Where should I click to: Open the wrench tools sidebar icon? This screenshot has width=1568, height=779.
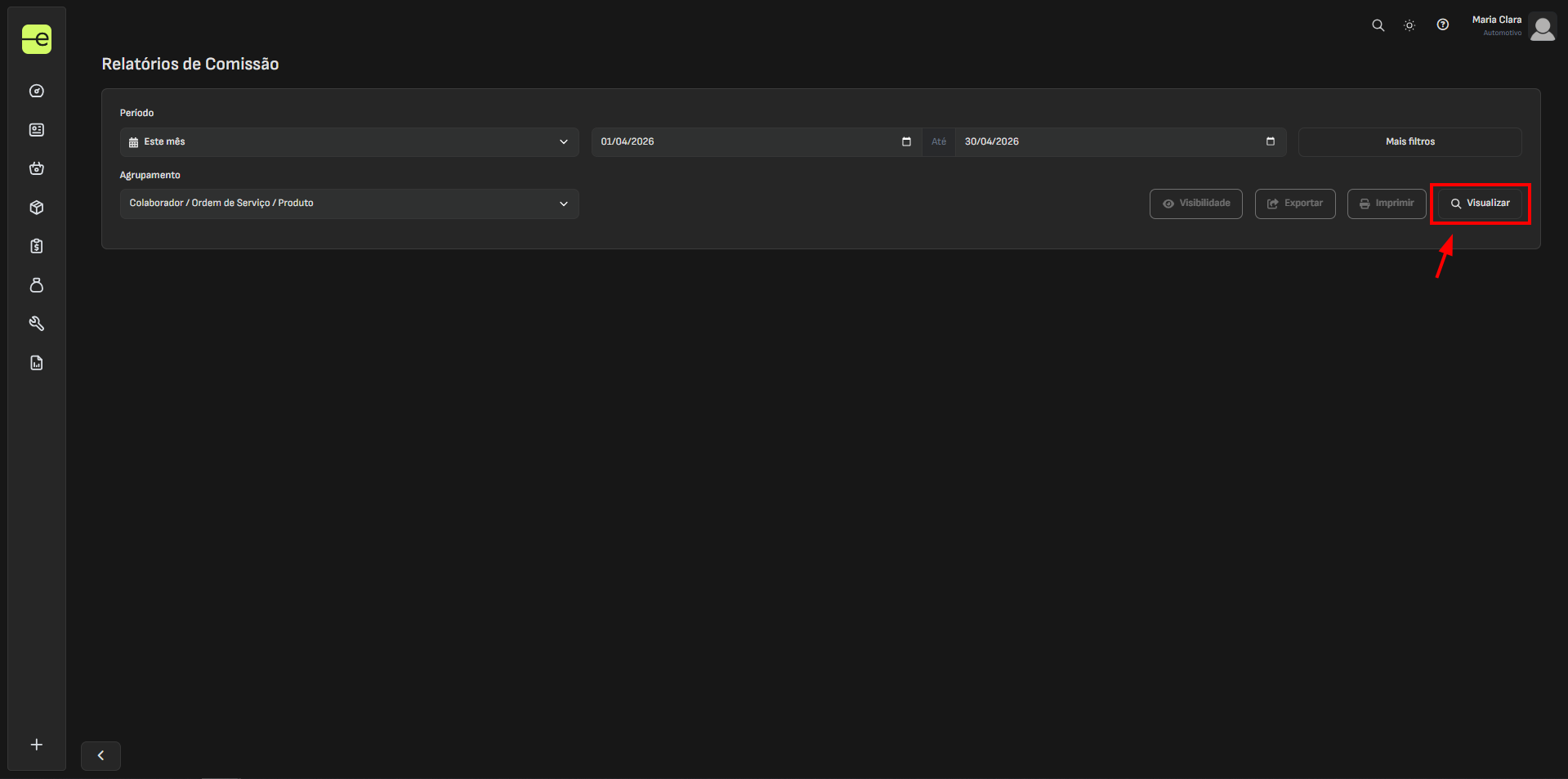(x=37, y=324)
